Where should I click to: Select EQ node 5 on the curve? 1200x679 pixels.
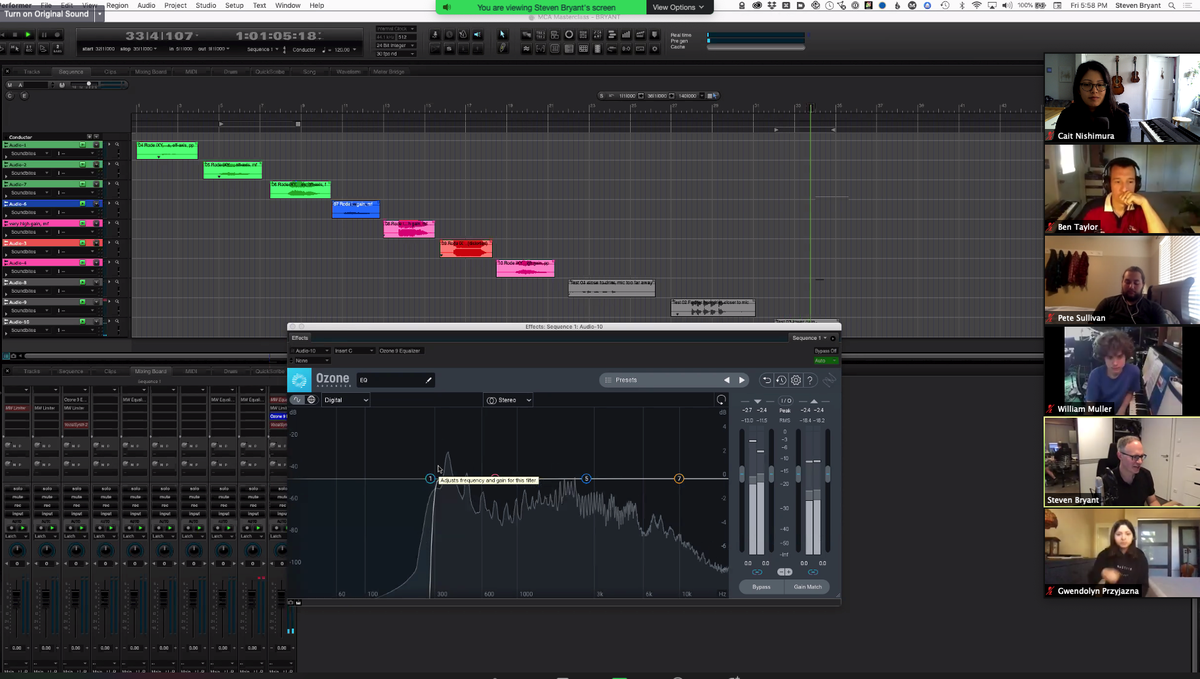(587, 479)
